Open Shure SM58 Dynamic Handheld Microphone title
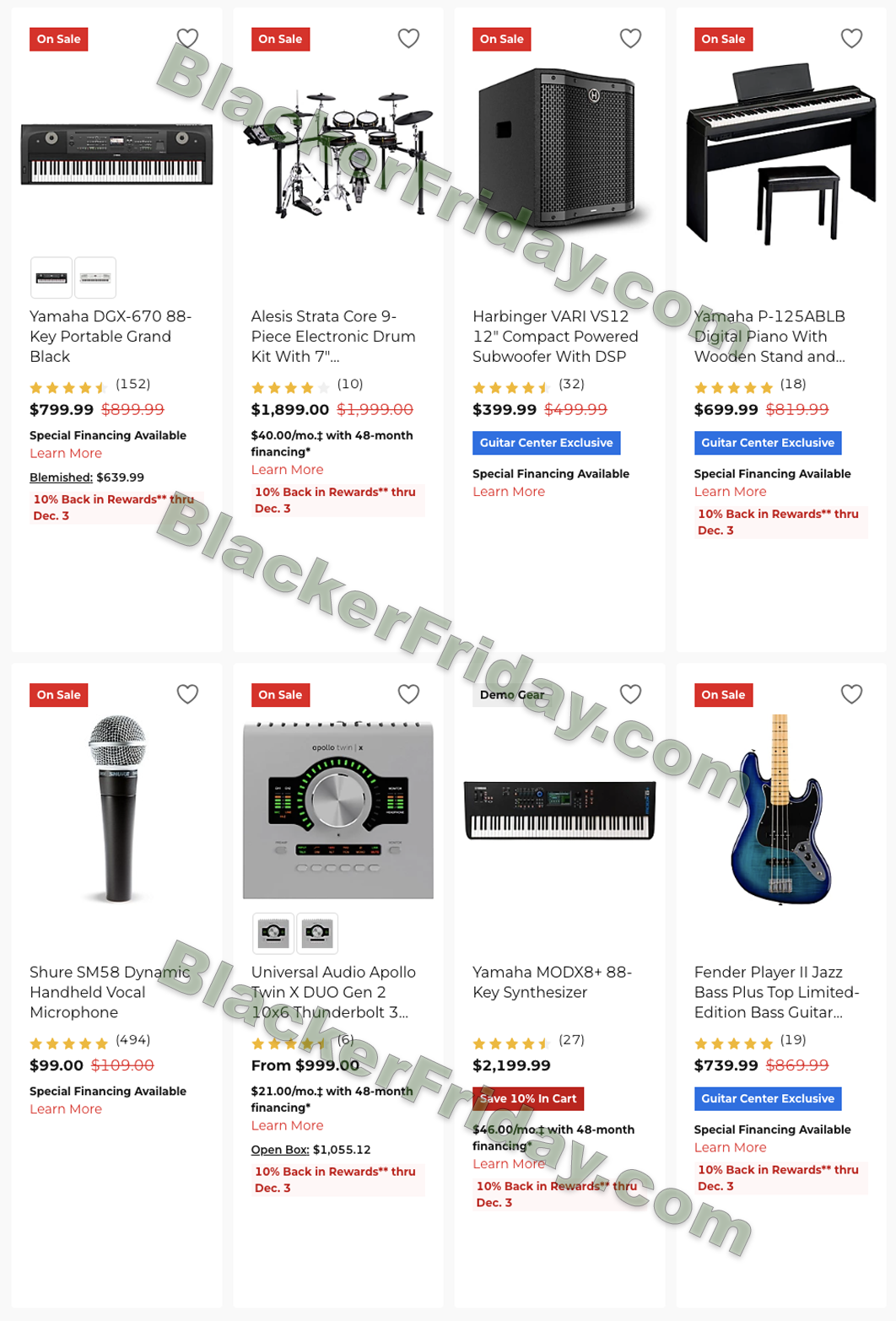The image size is (896, 1321). click(110, 992)
